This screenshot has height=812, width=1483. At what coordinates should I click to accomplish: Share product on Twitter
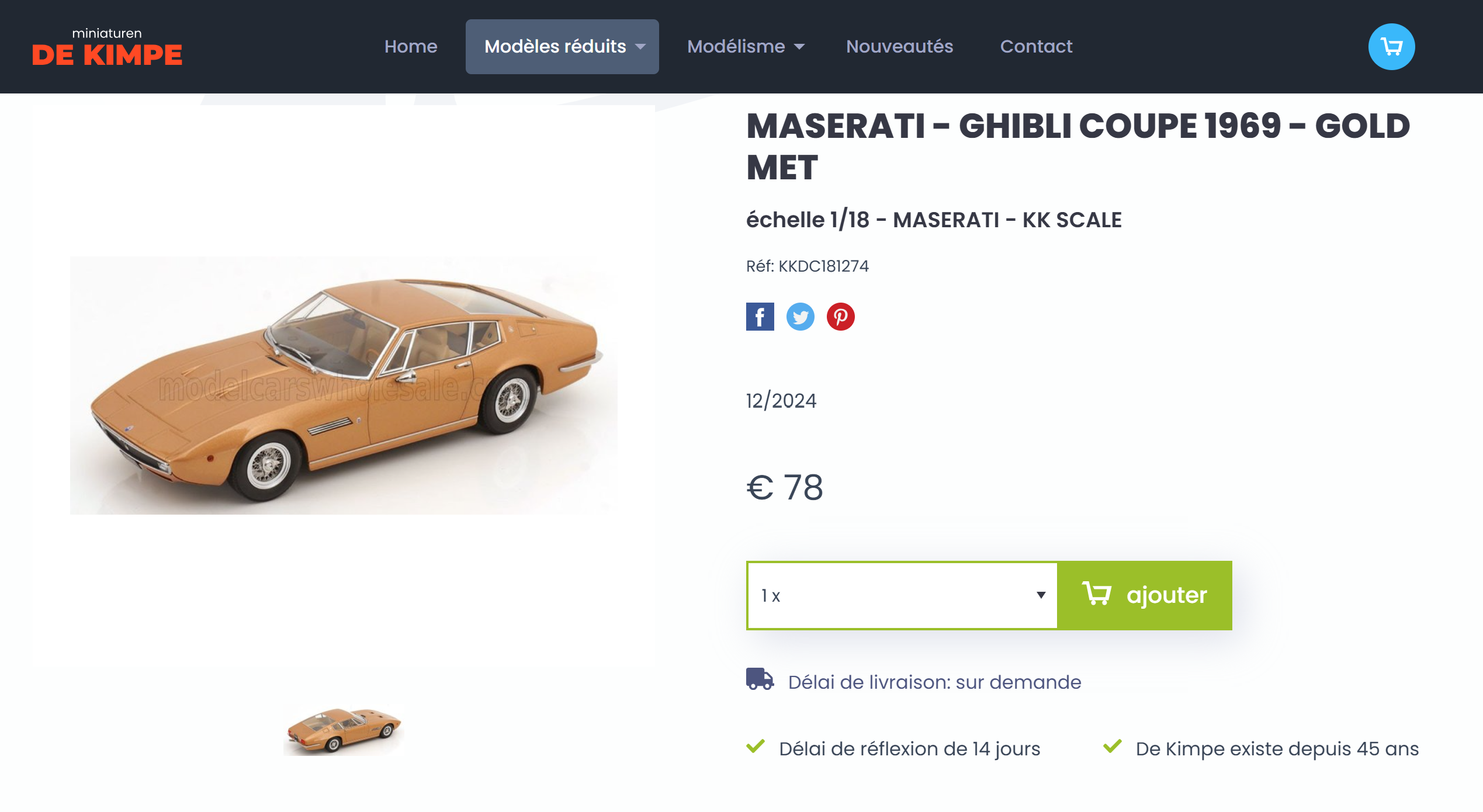point(800,317)
